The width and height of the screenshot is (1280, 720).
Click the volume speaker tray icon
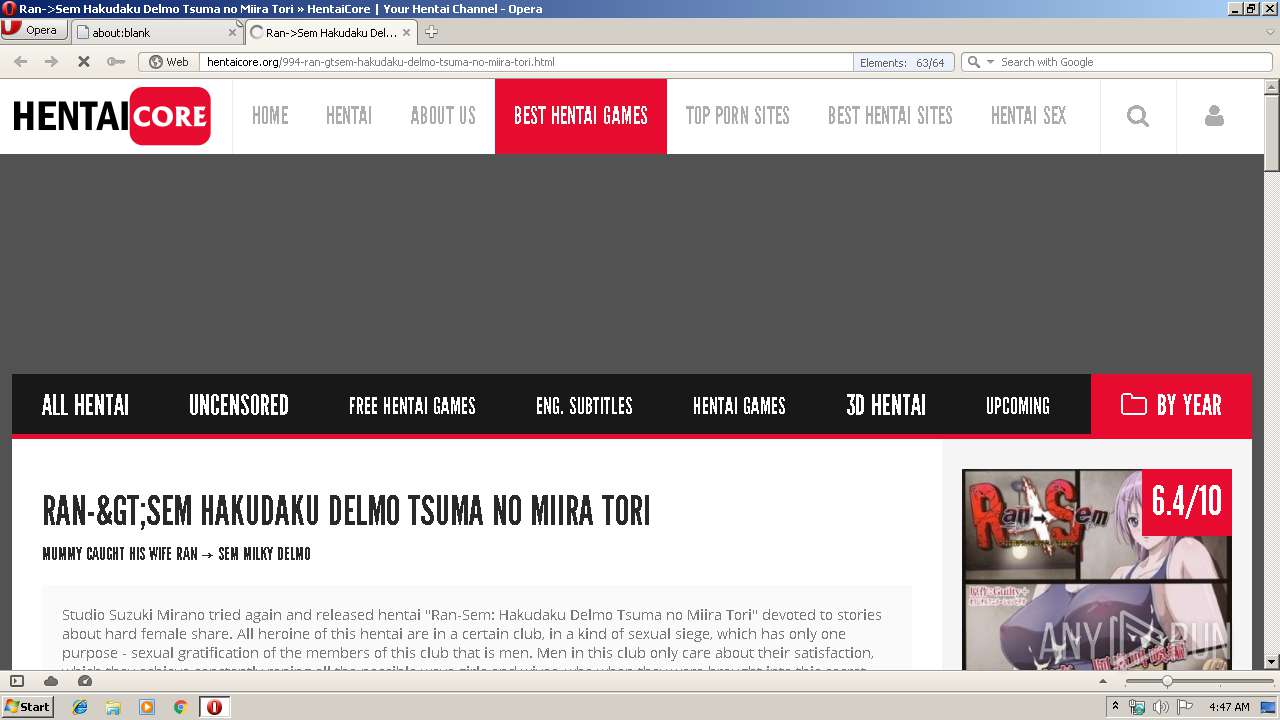[1161, 707]
